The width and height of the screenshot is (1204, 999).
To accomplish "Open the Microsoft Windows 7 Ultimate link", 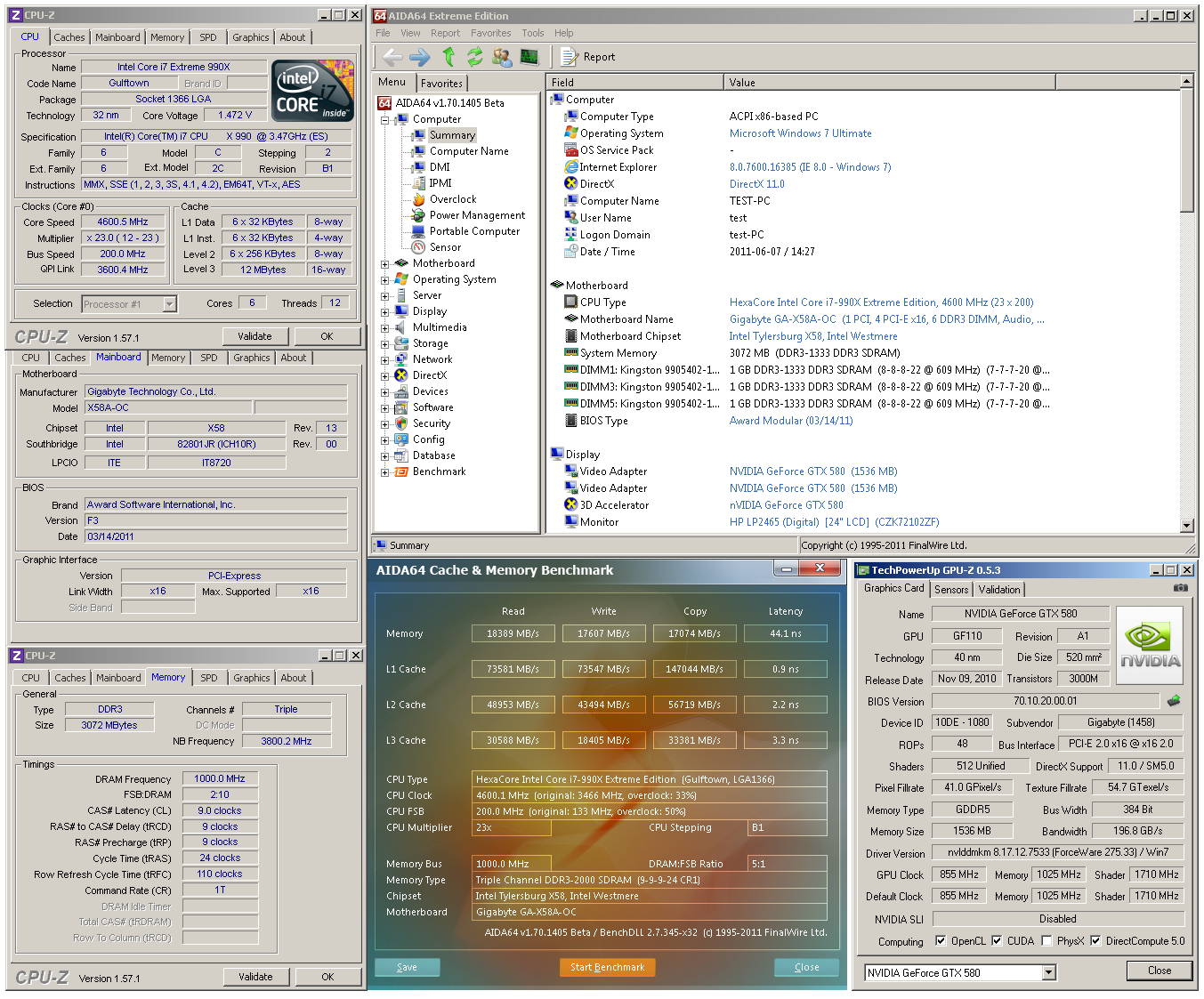I will [801, 133].
